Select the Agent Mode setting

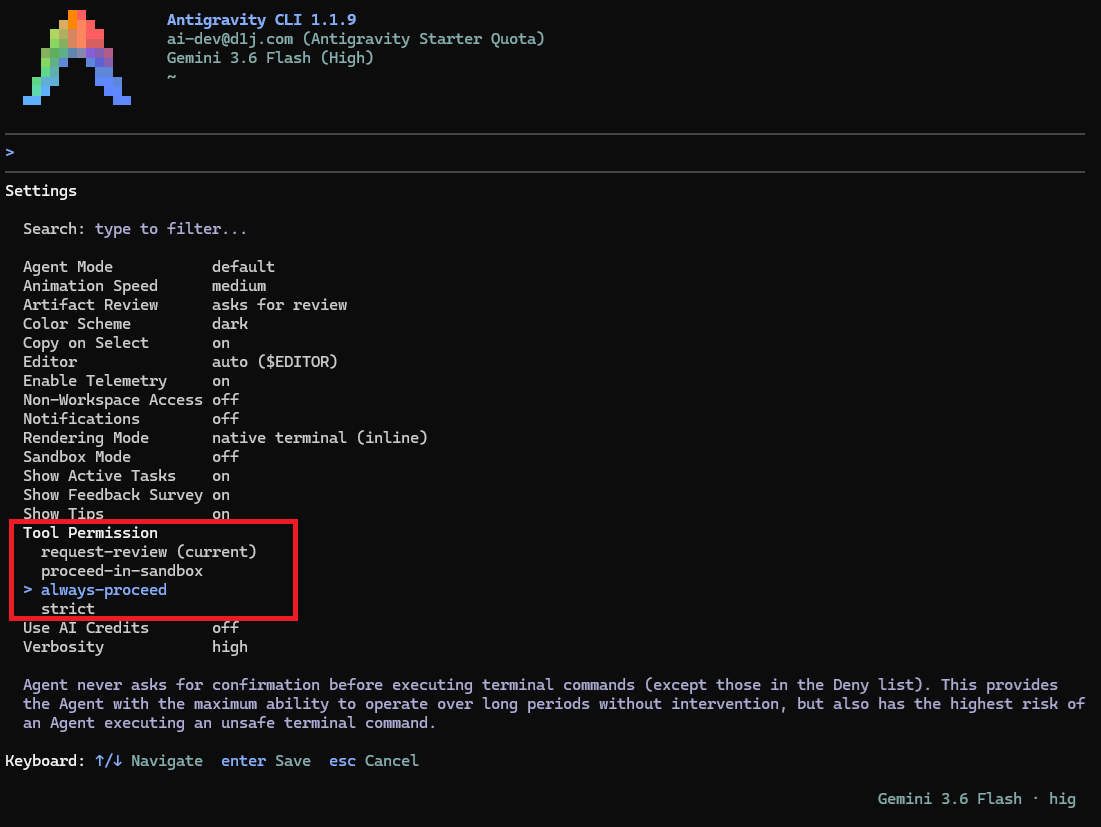pos(149,267)
